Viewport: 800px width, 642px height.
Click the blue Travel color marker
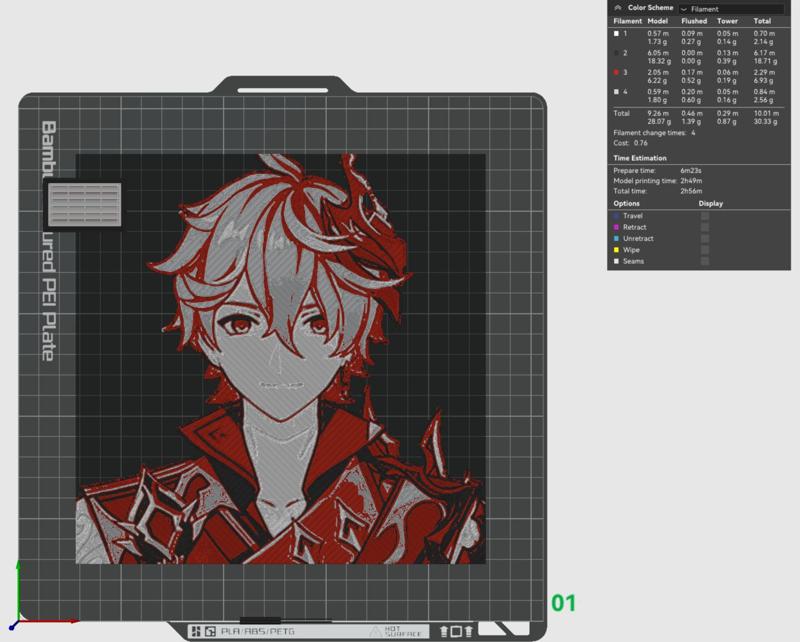pos(616,216)
